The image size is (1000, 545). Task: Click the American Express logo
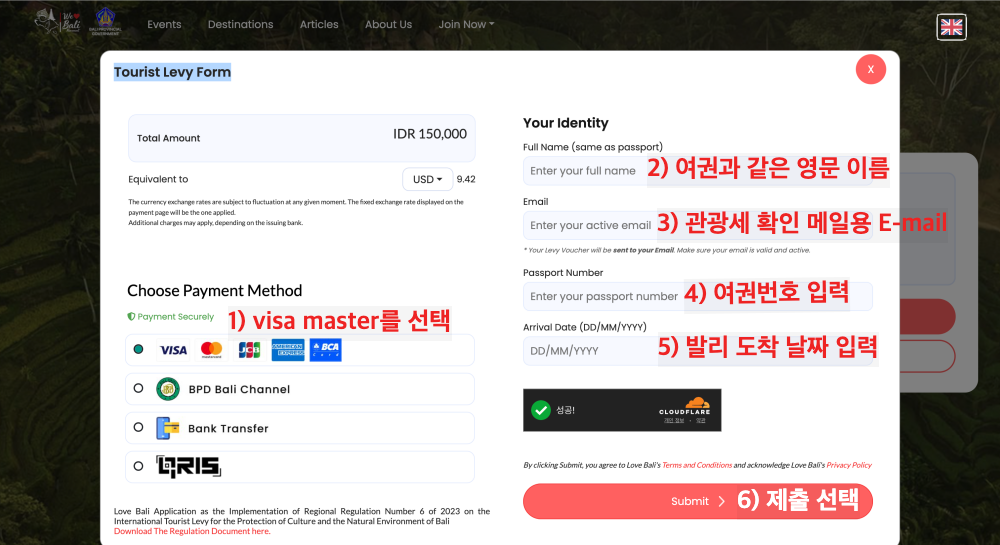288,350
